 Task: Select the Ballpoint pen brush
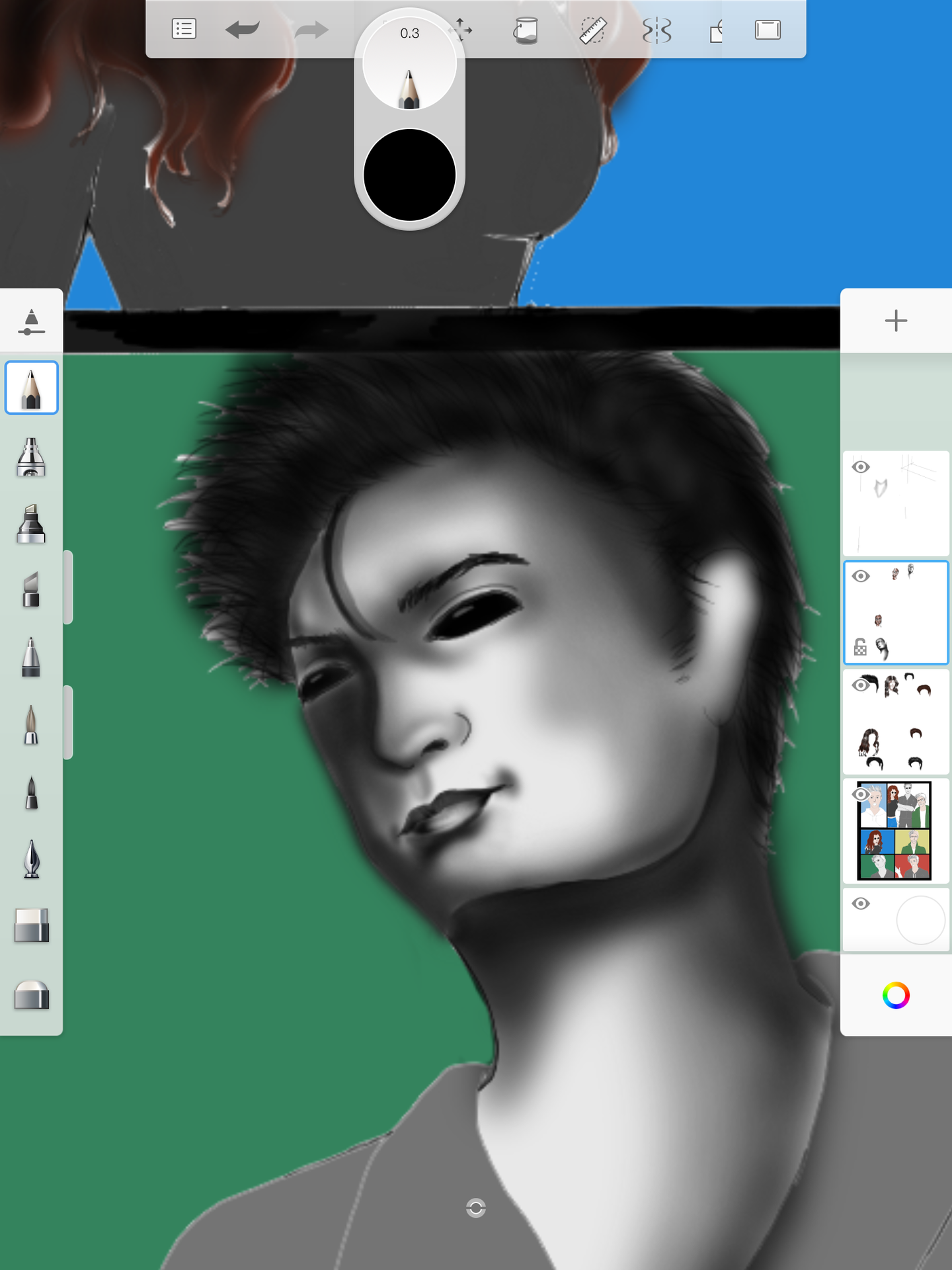(x=31, y=657)
